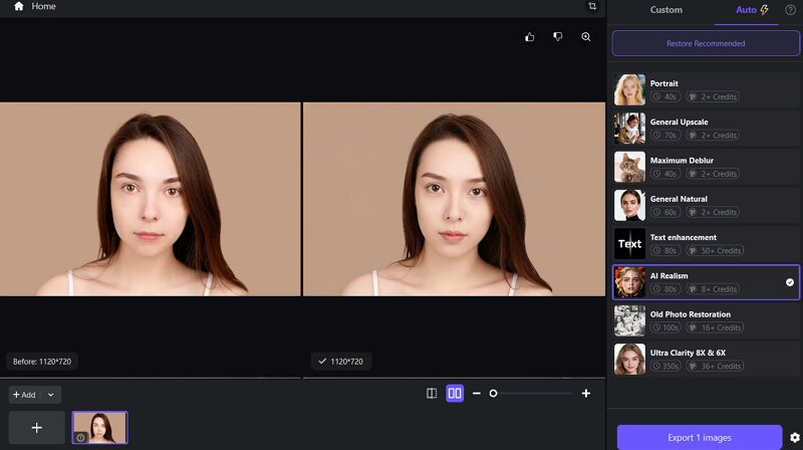This screenshot has width=803, height=450.
Task: Click Restore Recommended button
Action: click(x=706, y=44)
